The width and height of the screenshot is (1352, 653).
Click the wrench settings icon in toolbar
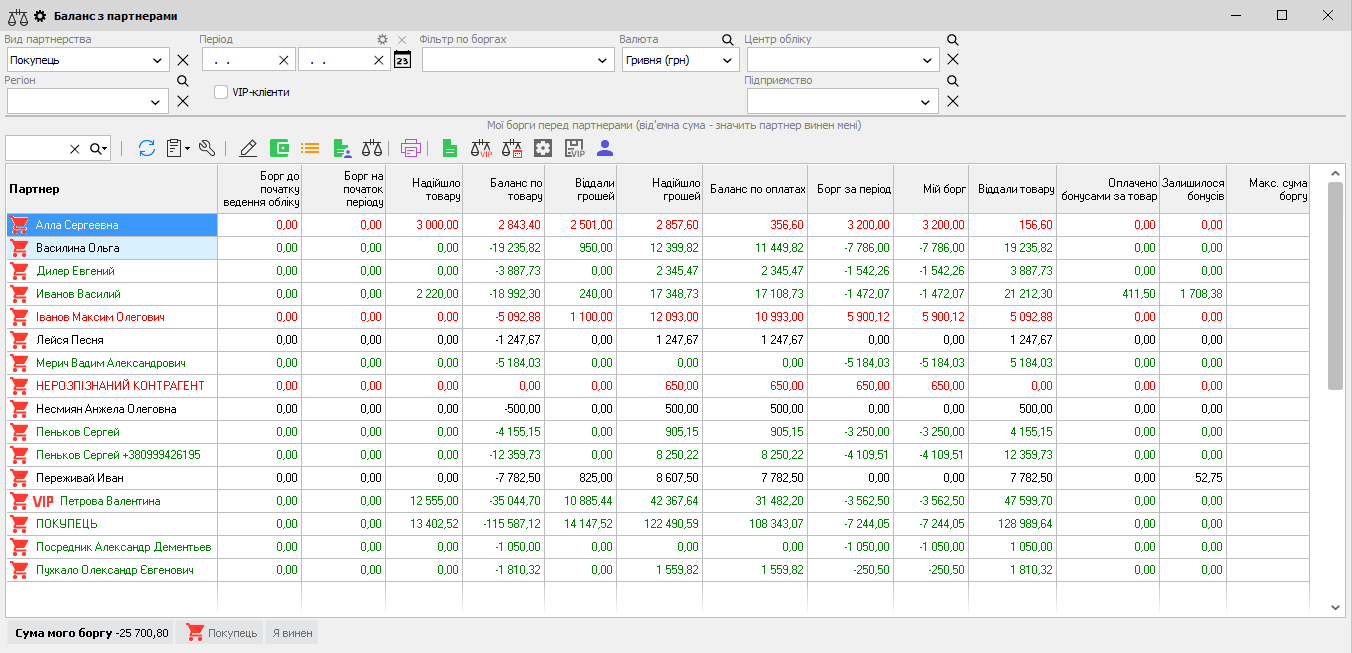(207, 148)
